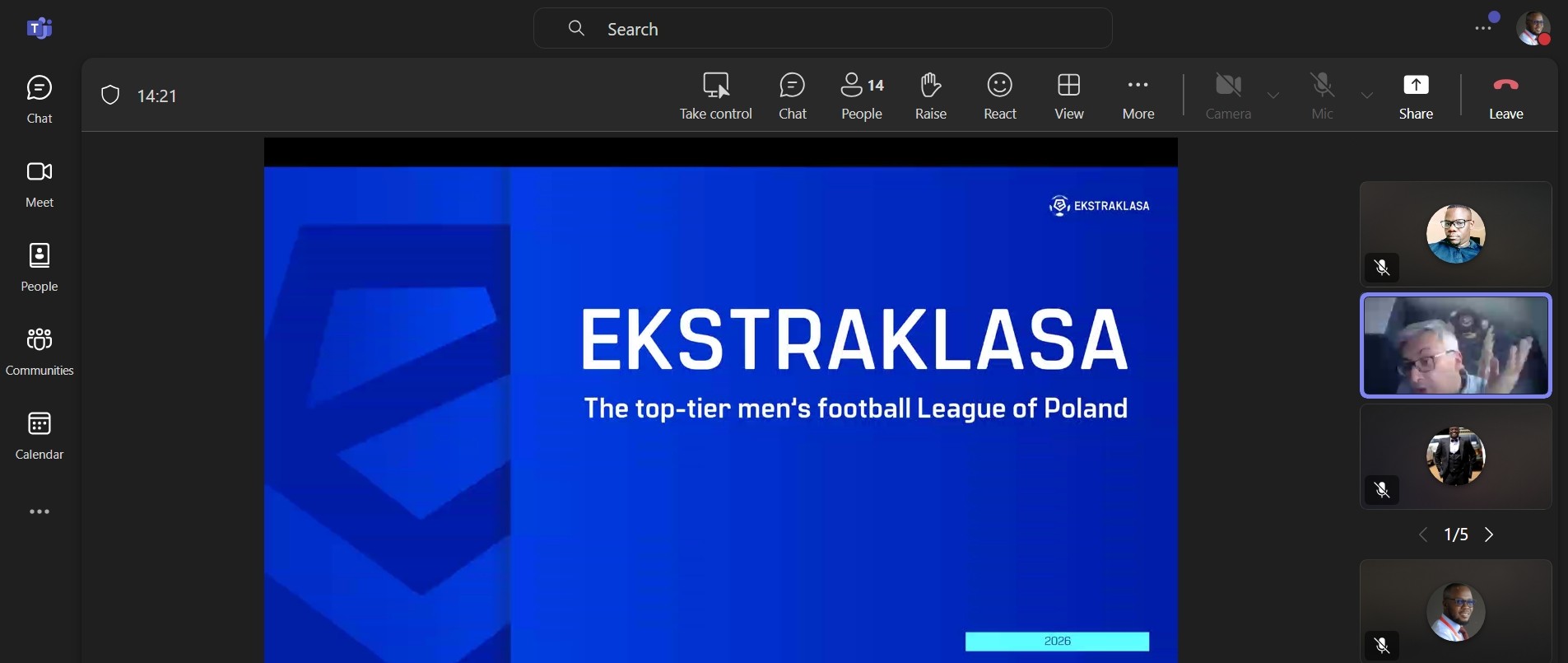1568x663 pixels.
Task: Open the React emoji picker
Action: [x=999, y=96]
